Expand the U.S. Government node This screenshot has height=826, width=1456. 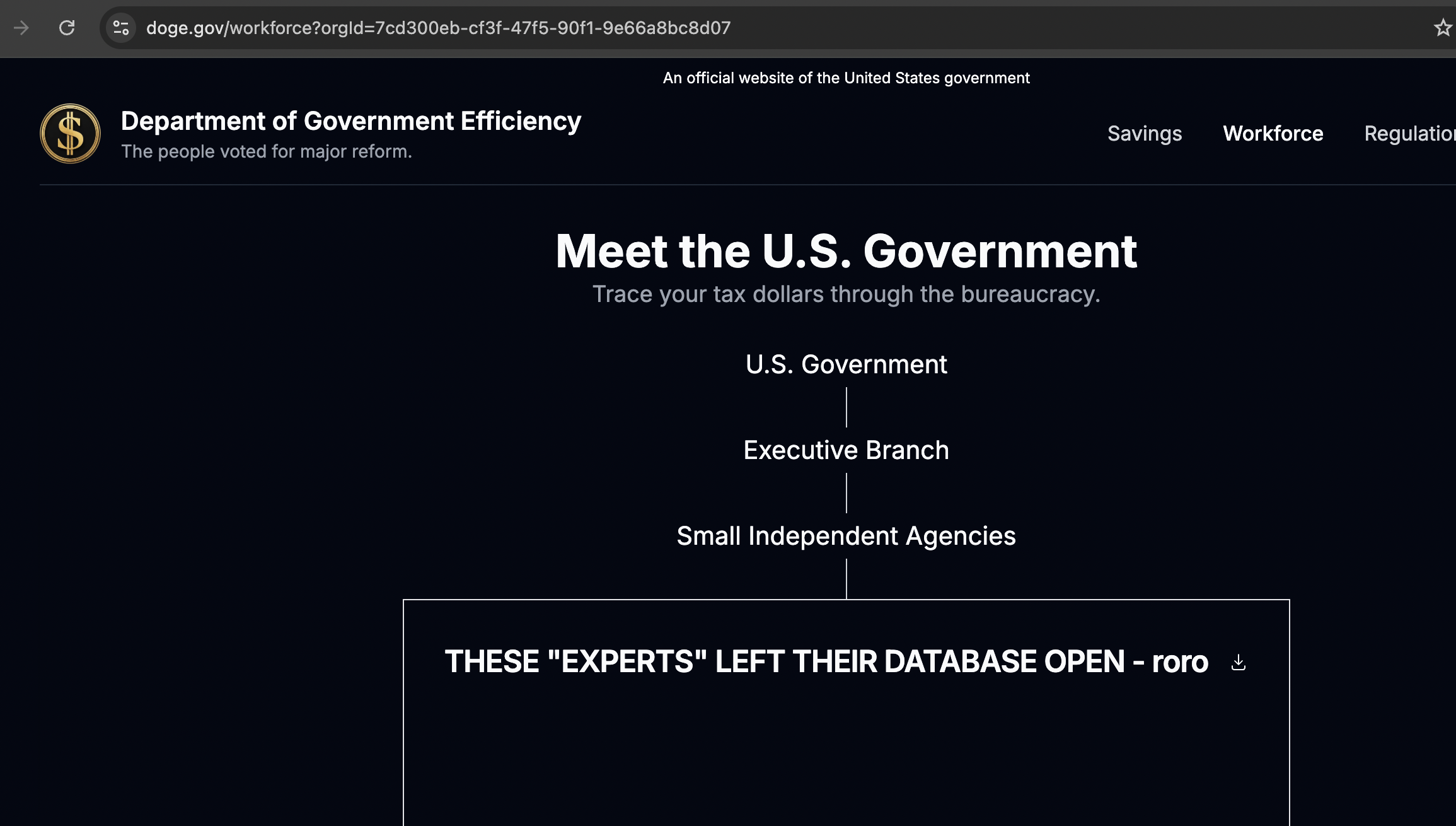click(846, 364)
